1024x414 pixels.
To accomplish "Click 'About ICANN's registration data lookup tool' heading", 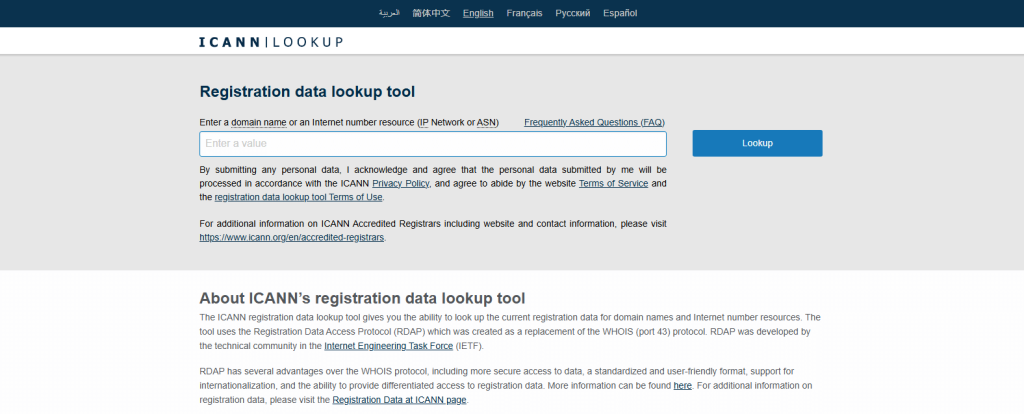I will pyautogui.click(x=362, y=298).
